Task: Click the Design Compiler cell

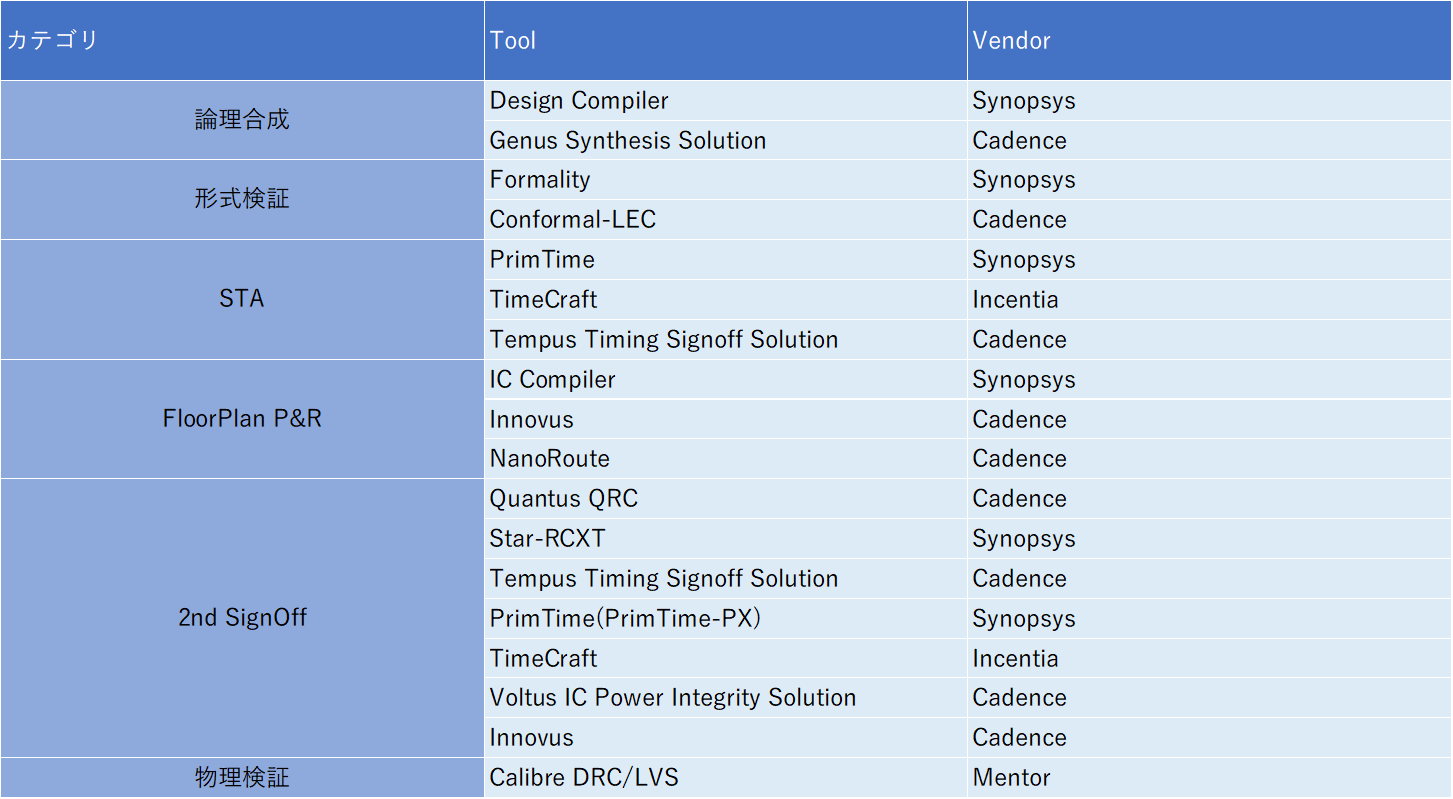Action: point(725,101)
